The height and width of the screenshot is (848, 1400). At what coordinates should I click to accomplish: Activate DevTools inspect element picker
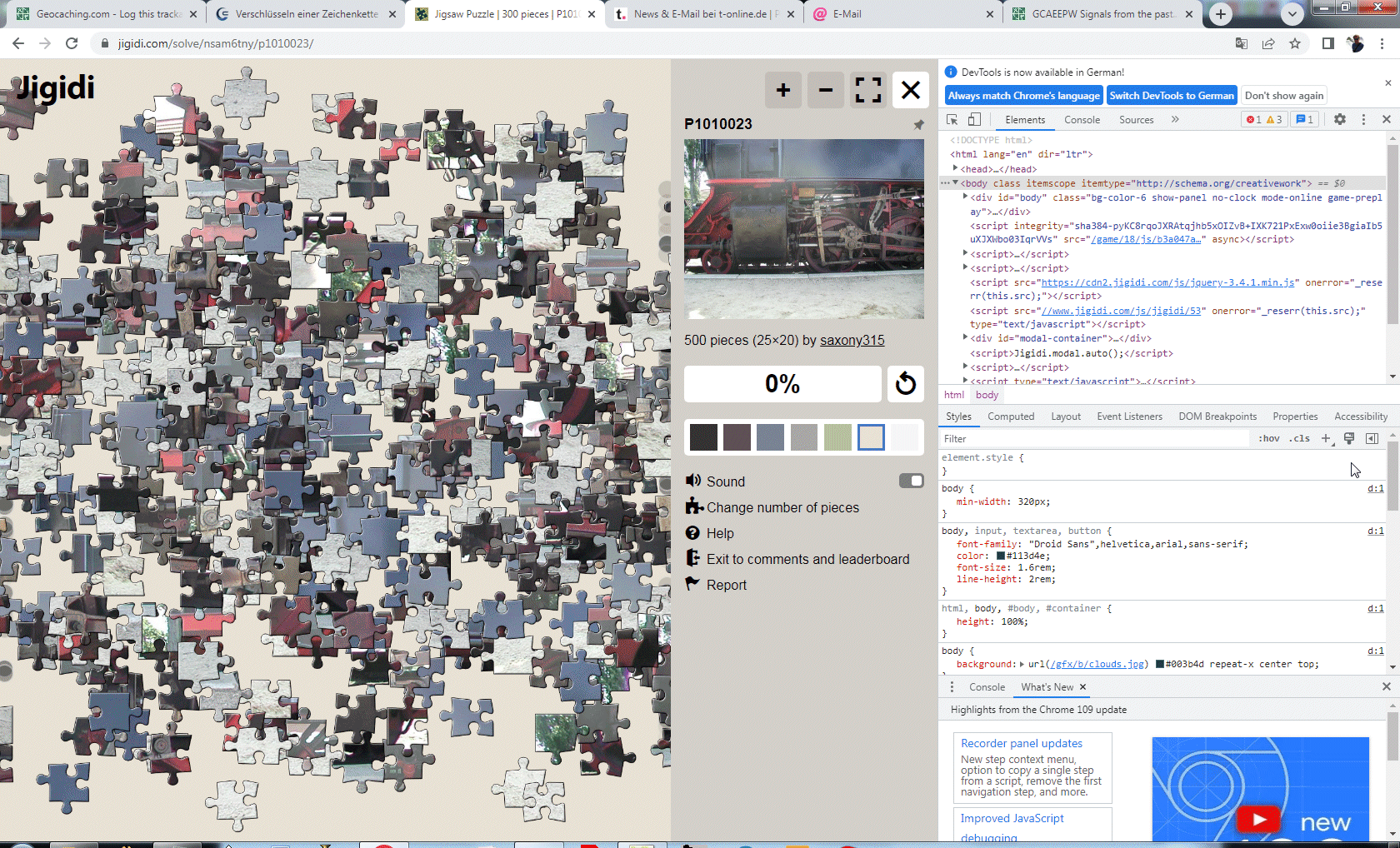click(x=952, y=120)
